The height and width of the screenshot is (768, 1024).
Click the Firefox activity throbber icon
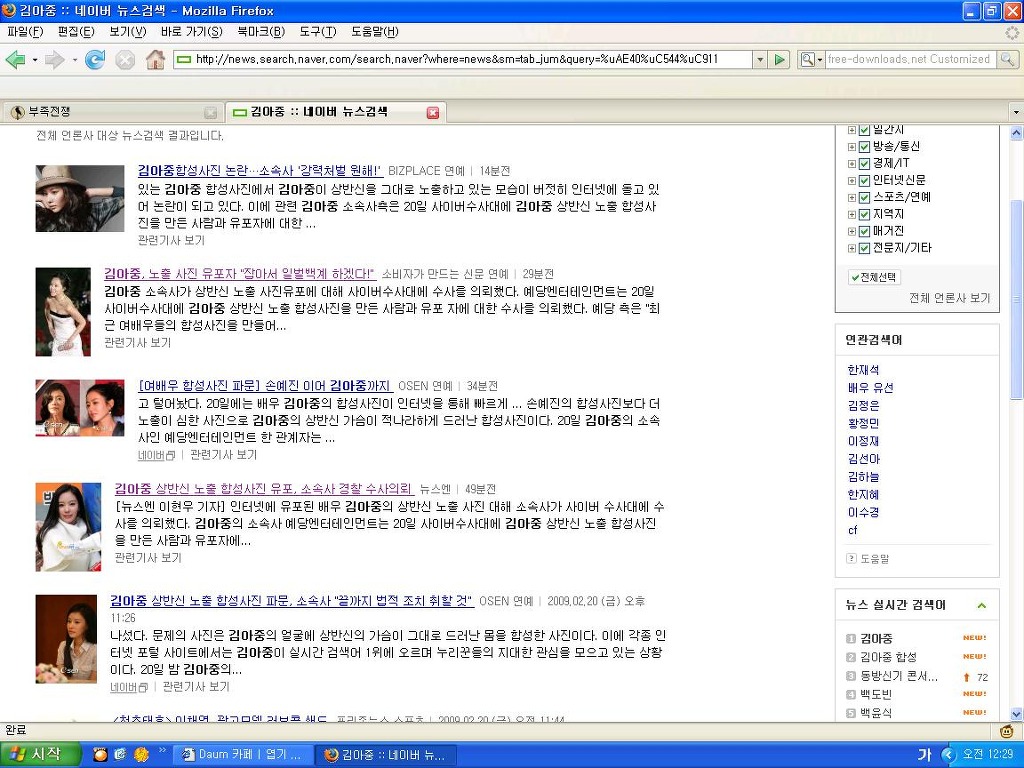pyautogui.click(x=1012, y=32)
